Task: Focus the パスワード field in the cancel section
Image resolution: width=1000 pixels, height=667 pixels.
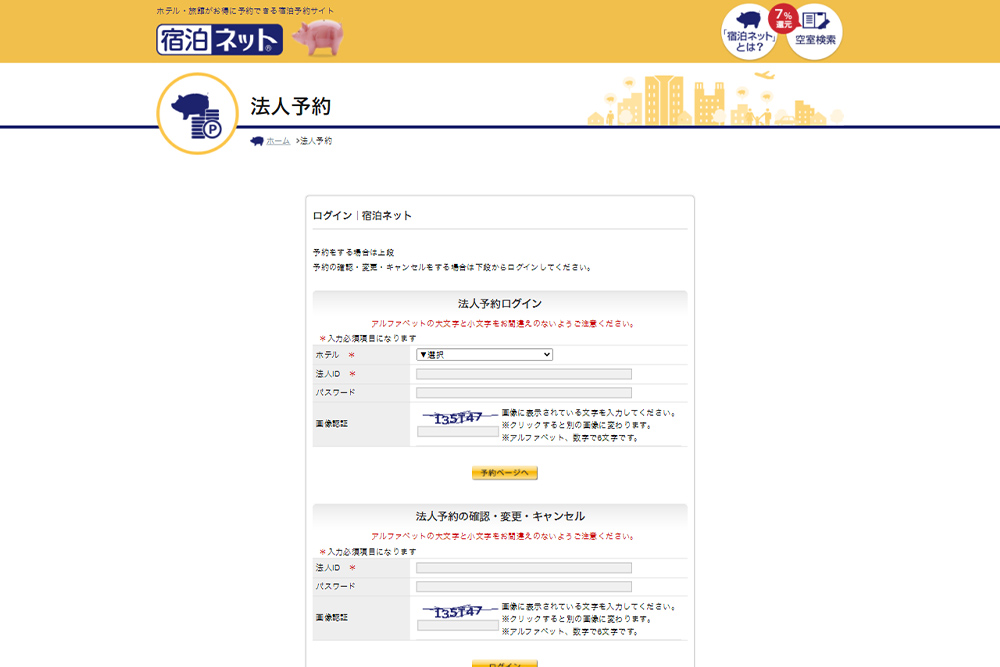Action: 523,587
